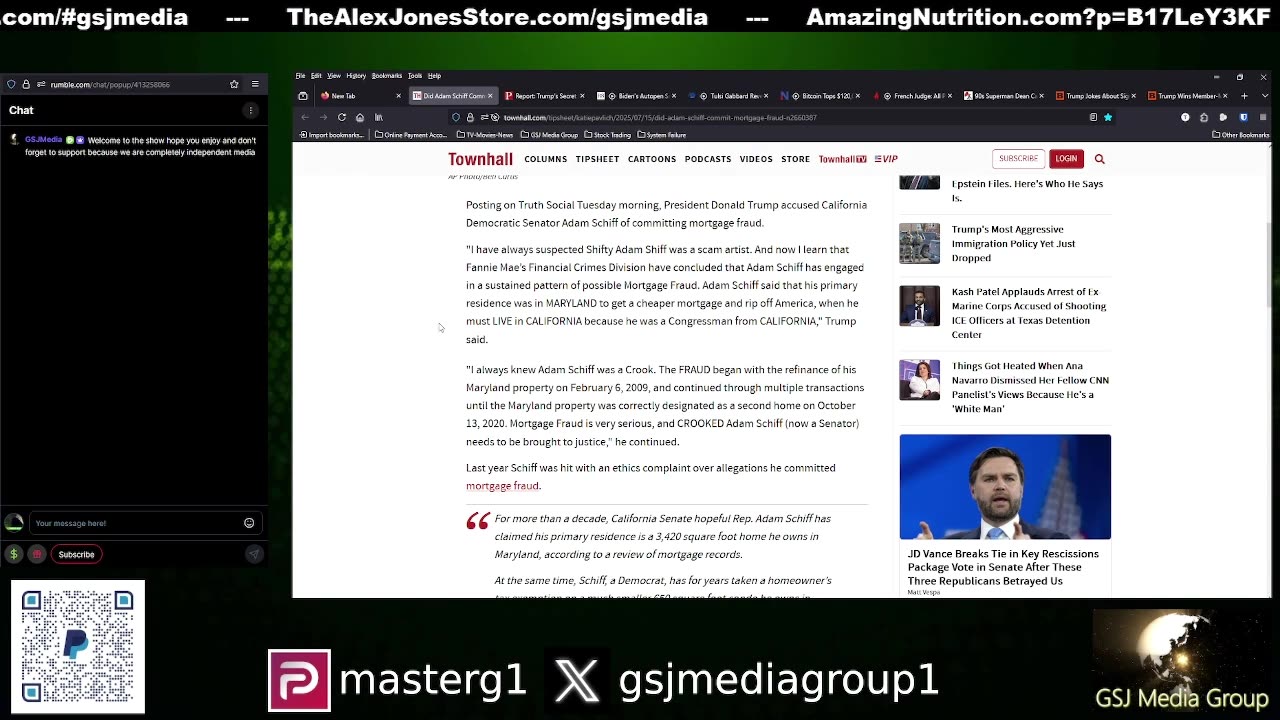This screenshot has height=720, width=1280.
Task: Open a new browser tab with plus
Action: point(1244,96)
